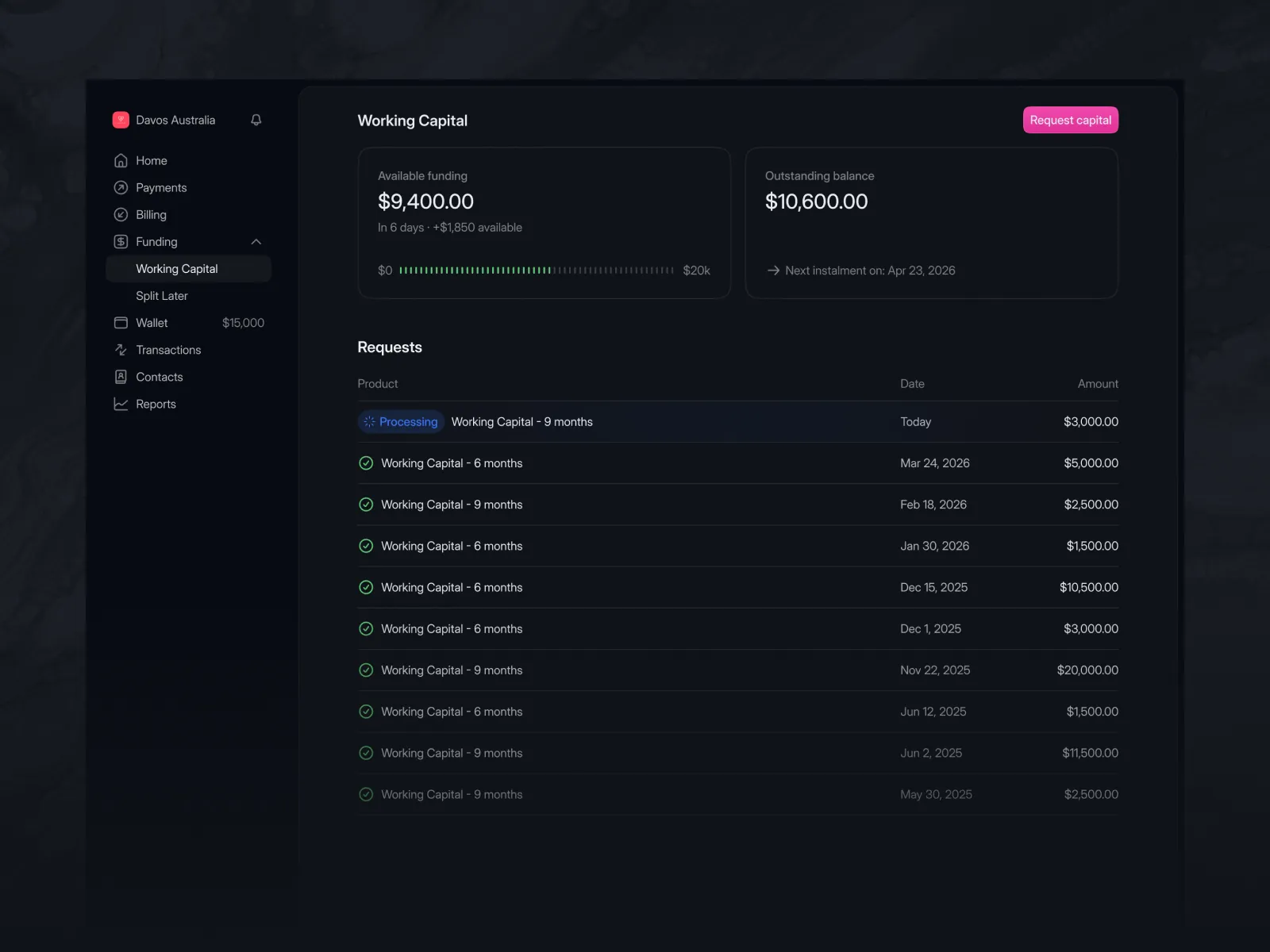
Task: Open the Mar 24, 2026 request row
Action: point(737,463)
